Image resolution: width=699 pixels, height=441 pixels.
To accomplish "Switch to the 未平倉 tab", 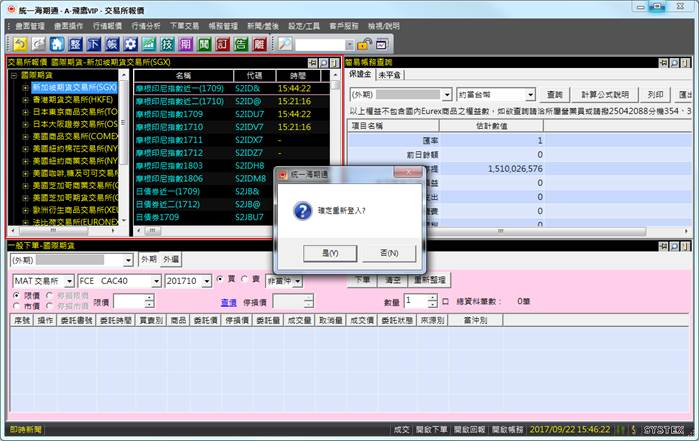I will coord(389,75).
